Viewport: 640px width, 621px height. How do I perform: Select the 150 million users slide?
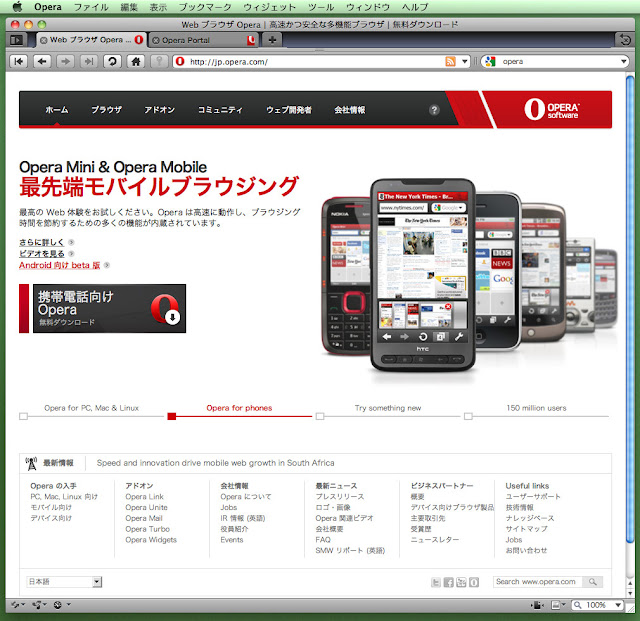point(536,408)
